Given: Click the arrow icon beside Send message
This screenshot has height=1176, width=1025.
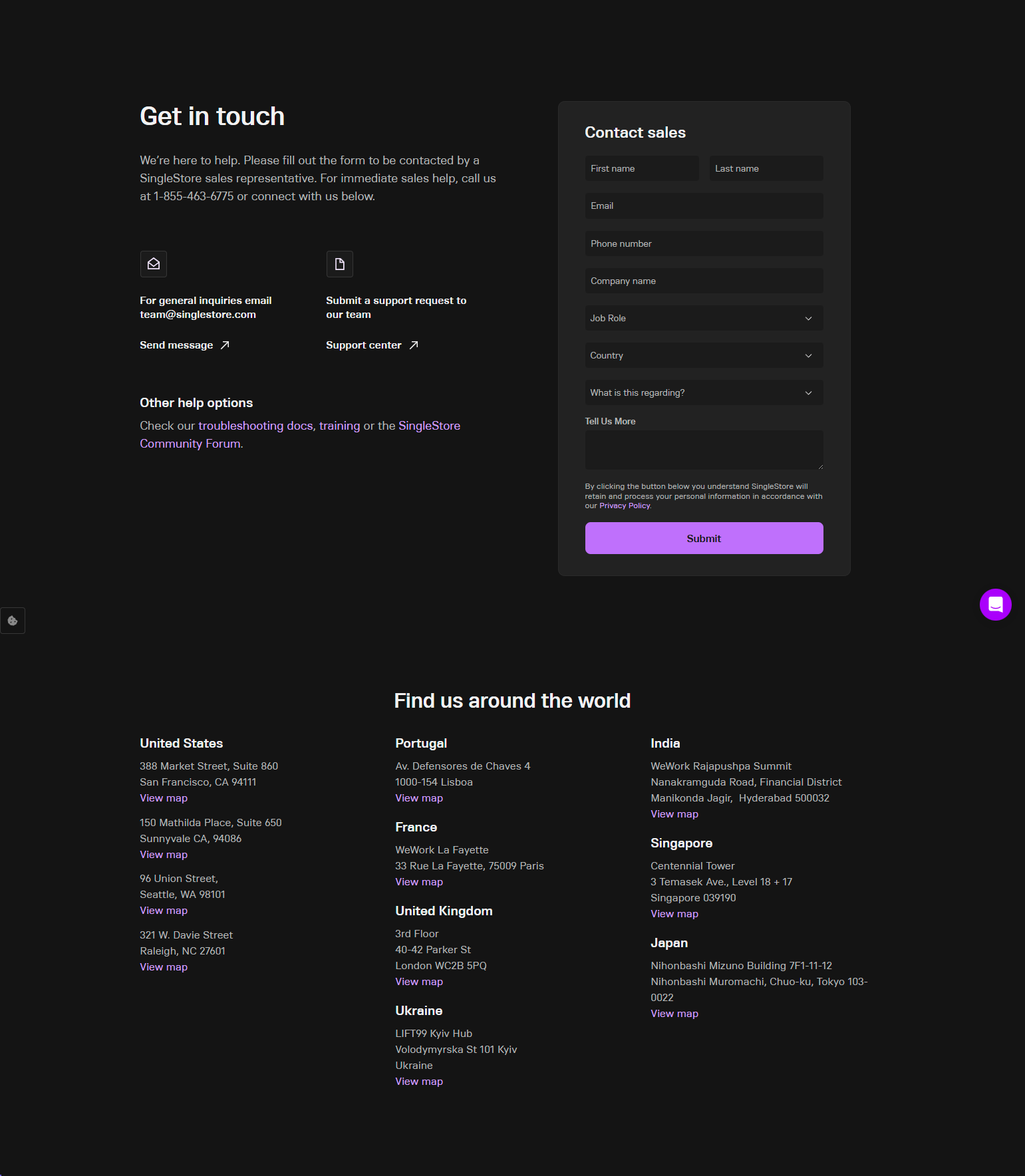Looking at the screenshot, I should (225, 345).
